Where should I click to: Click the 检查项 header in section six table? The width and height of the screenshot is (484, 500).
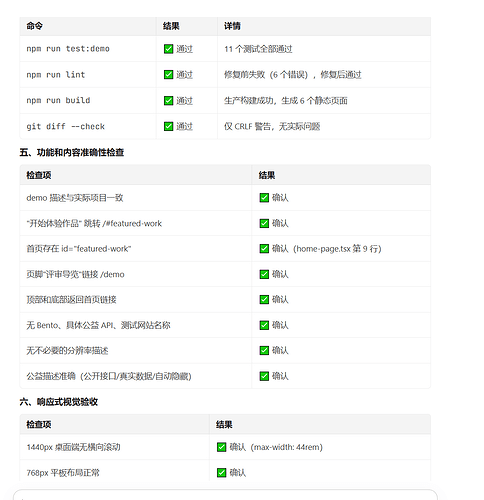point(39,425)
